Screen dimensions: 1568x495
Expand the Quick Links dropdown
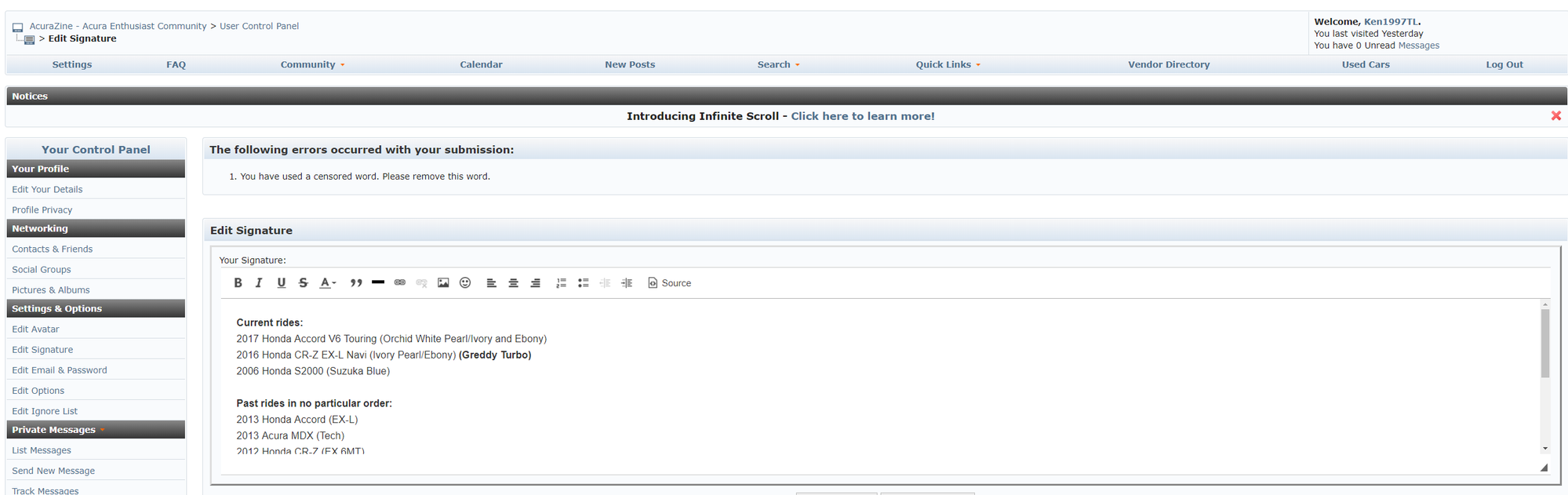(x=948, y=65)
